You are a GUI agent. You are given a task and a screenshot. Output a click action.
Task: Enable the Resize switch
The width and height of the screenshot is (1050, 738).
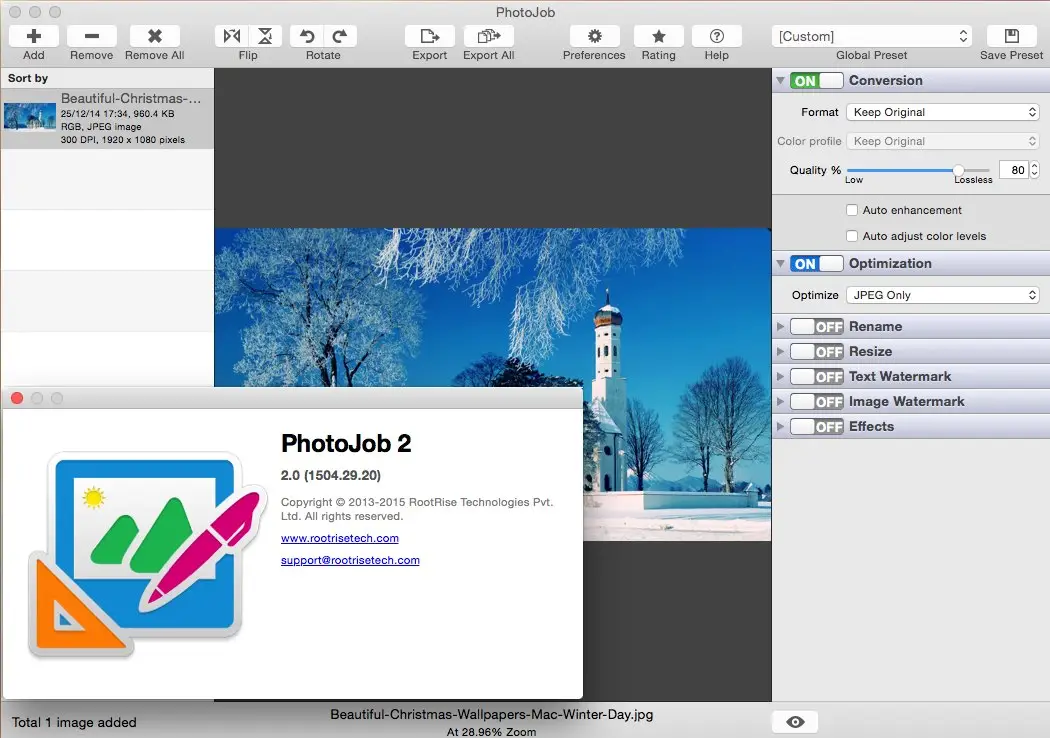point(816,352)
